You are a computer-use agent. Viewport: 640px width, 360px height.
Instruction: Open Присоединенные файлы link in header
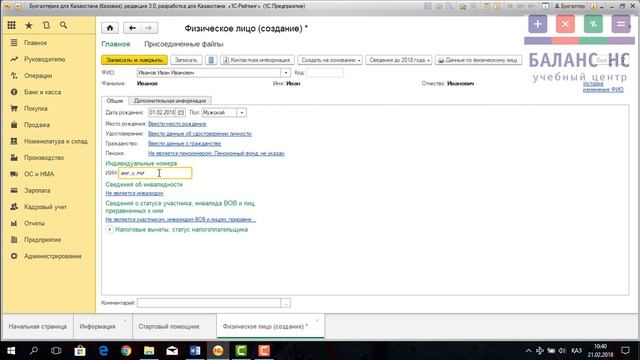tap(184, 44)
